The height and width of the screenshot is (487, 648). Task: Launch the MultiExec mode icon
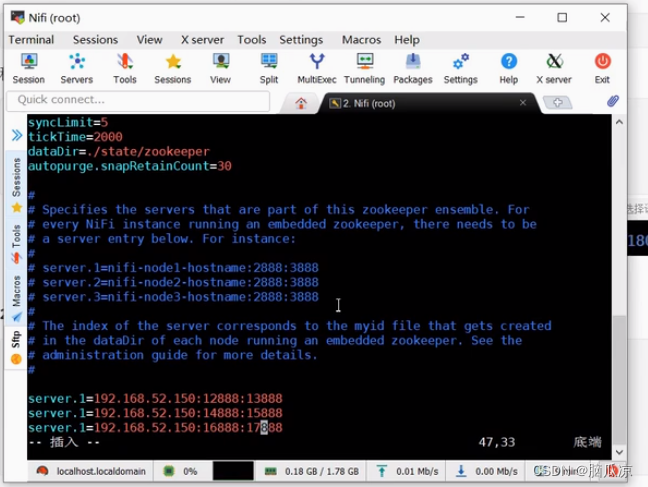tap(317, 68)
